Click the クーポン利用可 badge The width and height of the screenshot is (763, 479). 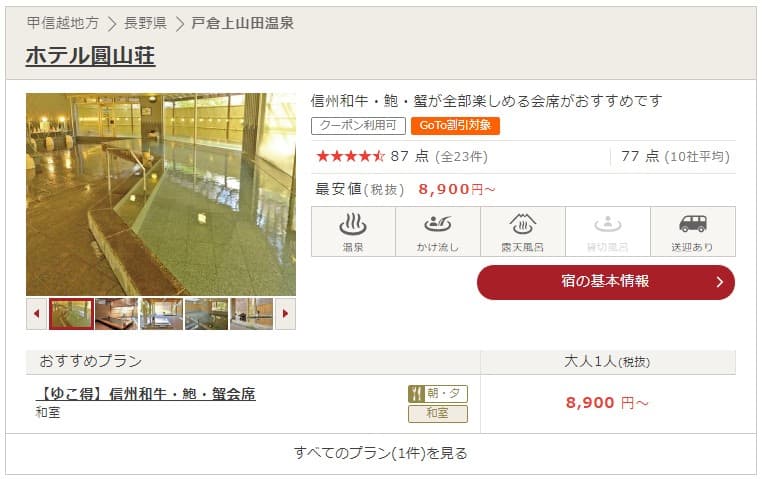tap(358, 126)
